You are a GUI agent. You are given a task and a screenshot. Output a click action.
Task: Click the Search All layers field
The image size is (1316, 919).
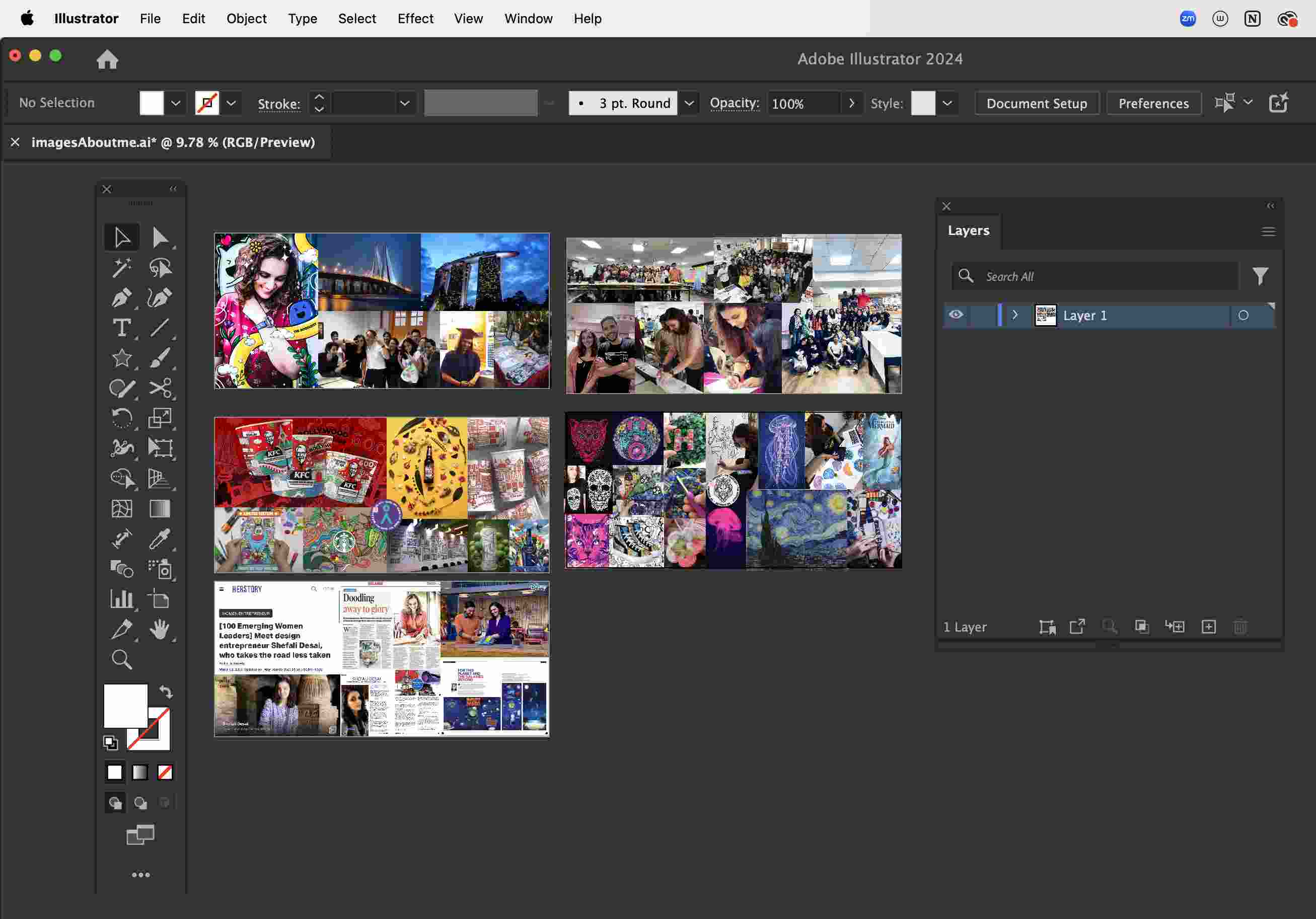click(1095, 276)
